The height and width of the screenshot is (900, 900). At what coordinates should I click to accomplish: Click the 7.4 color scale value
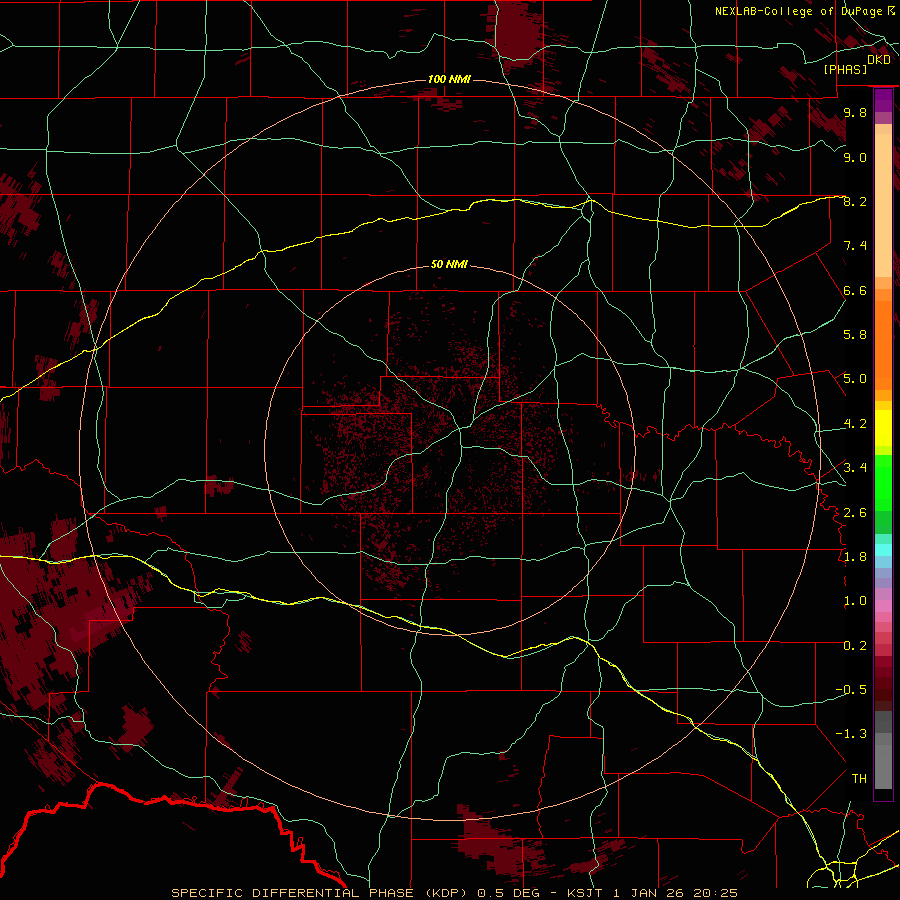point(855,246)
